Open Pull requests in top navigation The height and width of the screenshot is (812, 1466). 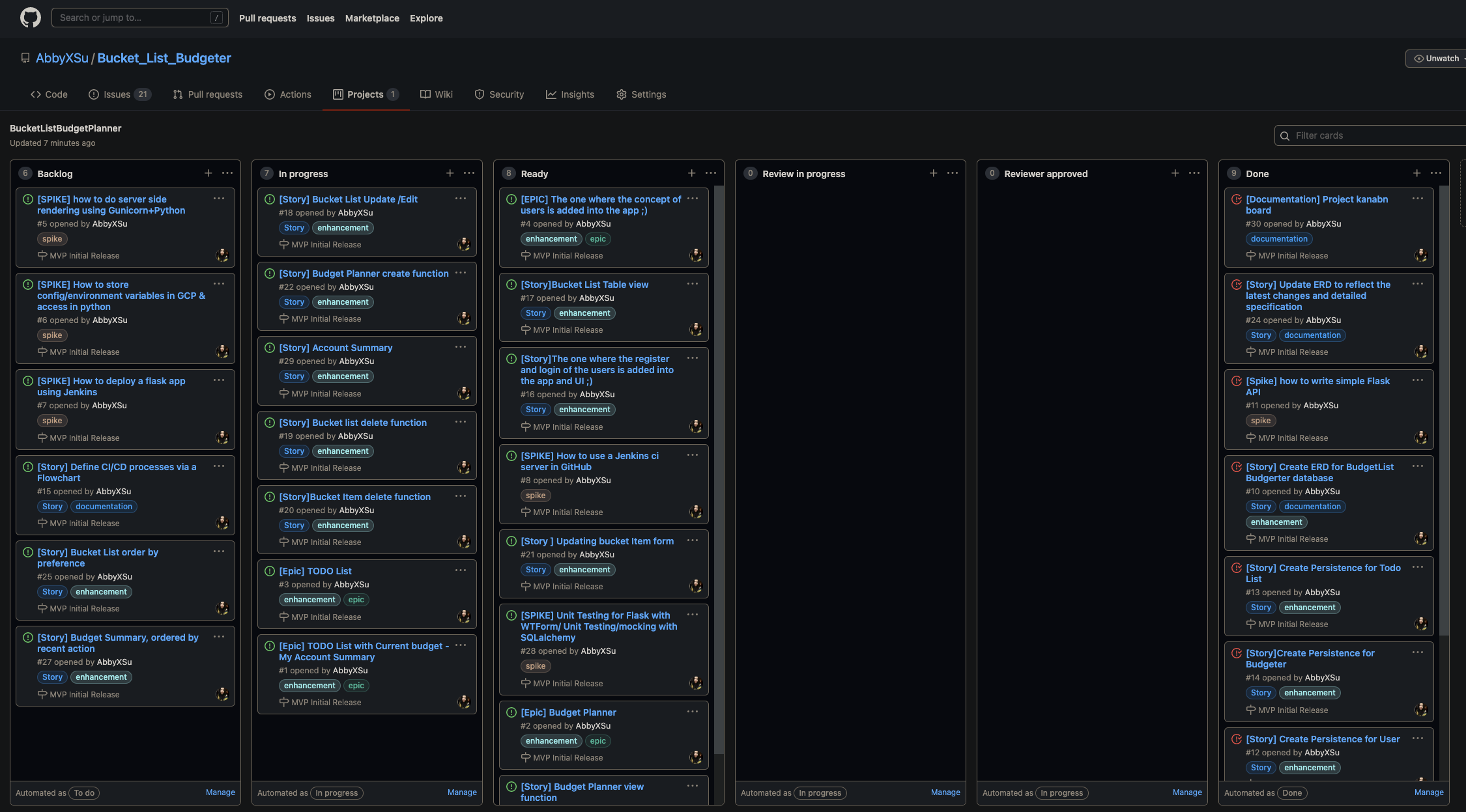pos(267,18)
